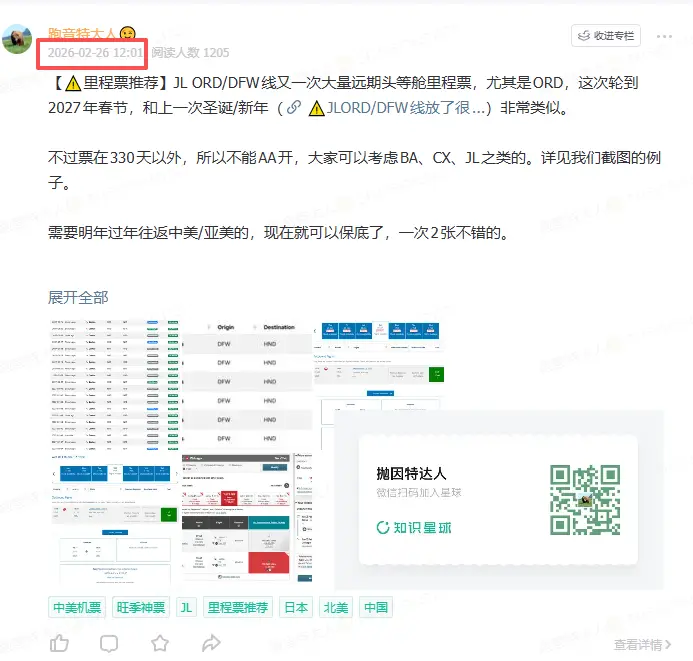
Task: Open 查看详情 details link
Action: (x=642, y=645)
